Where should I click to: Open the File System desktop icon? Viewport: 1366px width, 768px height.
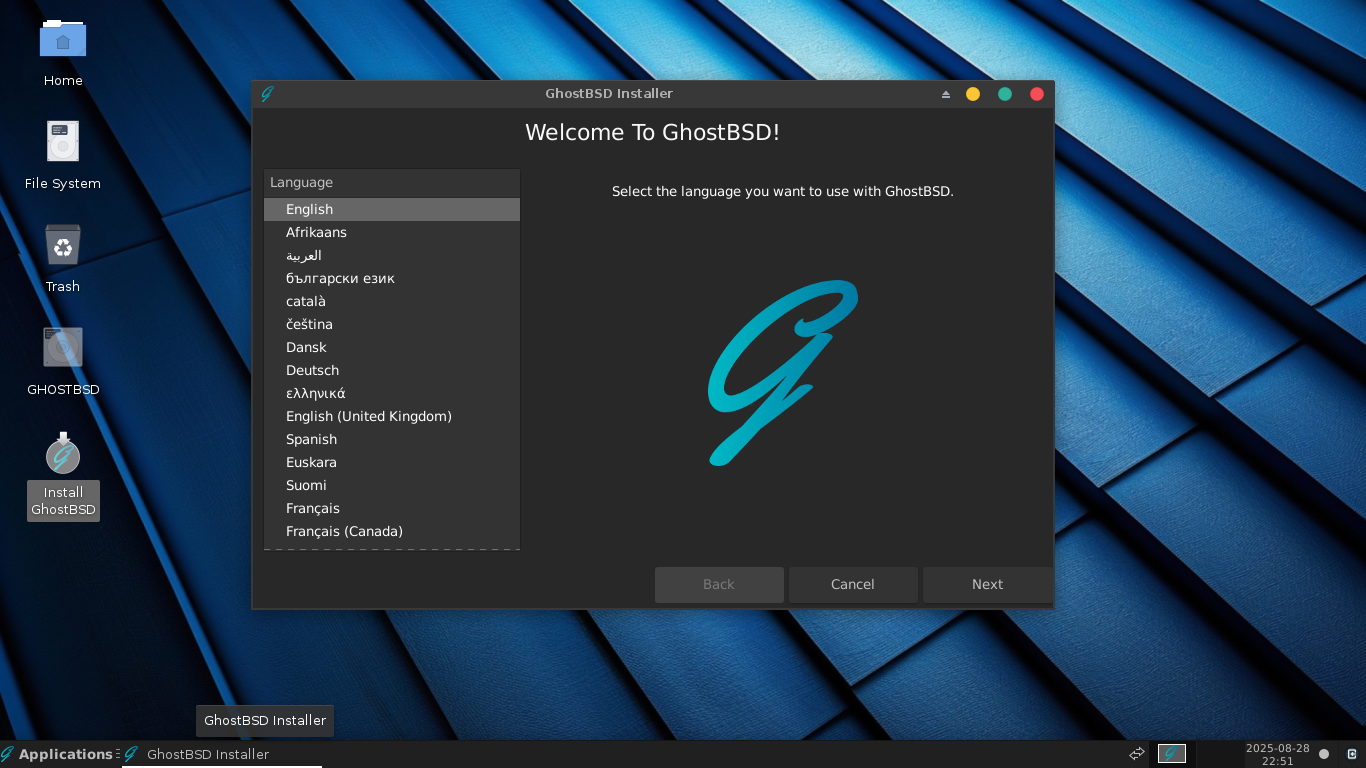(63, 142)
